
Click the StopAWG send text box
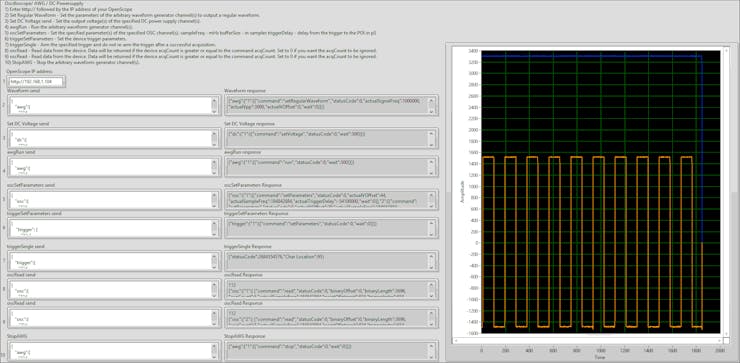pos(108,351)
